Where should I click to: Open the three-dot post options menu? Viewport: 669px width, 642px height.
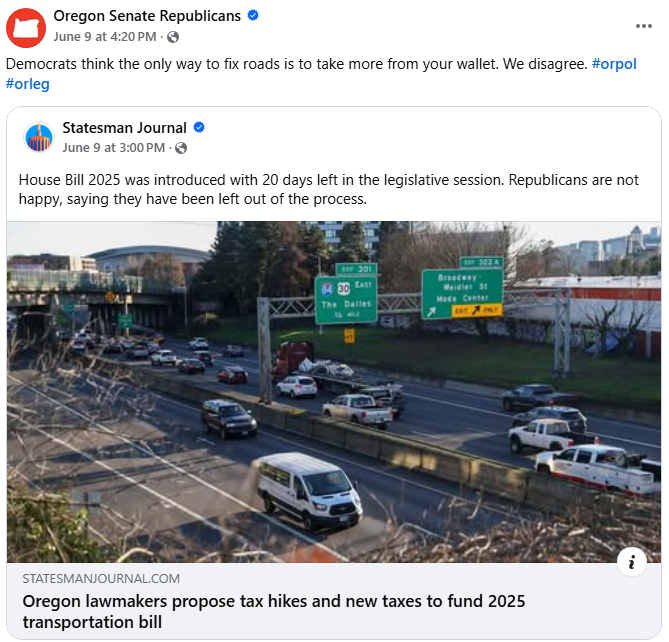click(643, 26)
